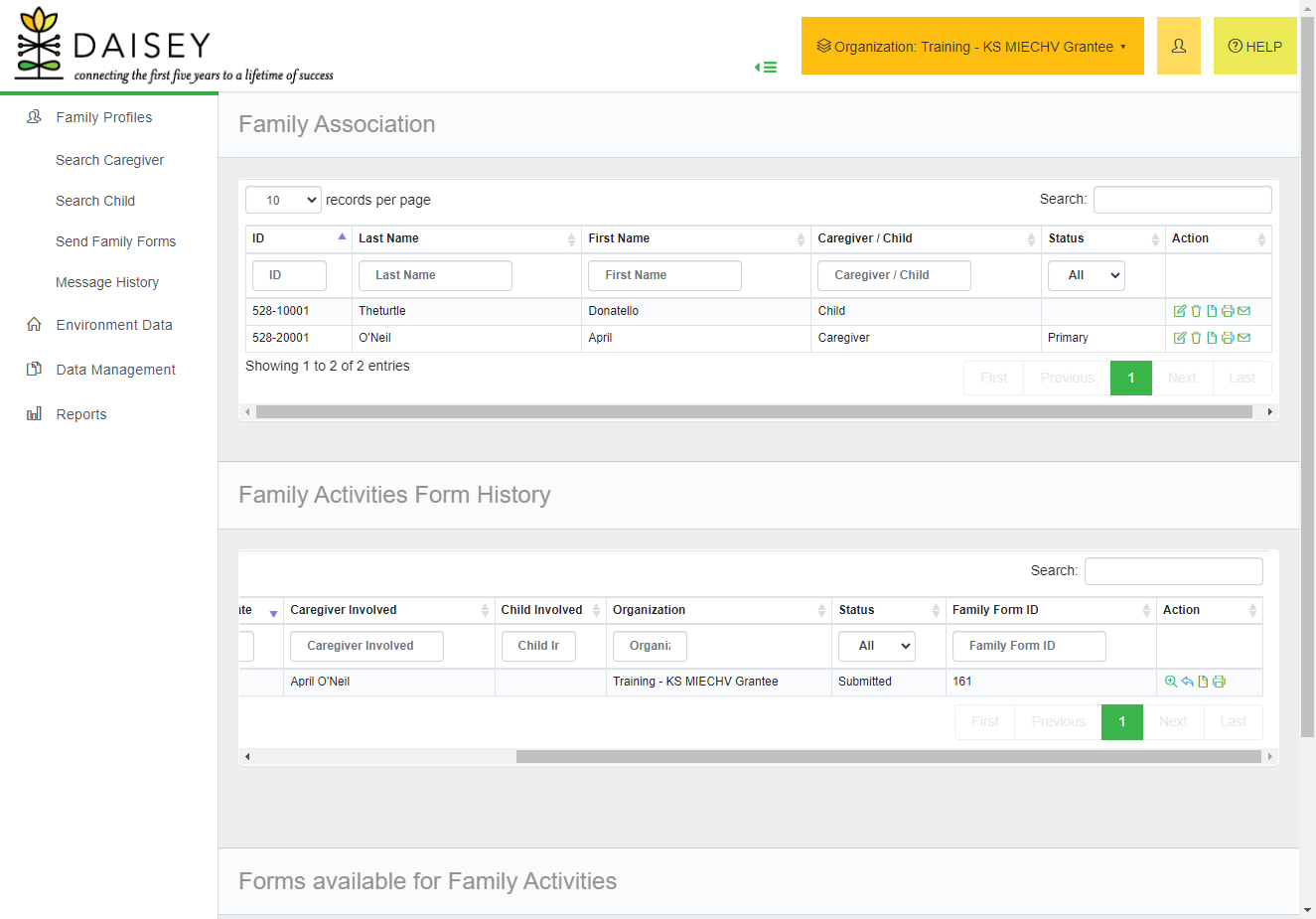Screen dimensions: 1316x919
Task: Delete the Theturtle row with trash icon
Action: (1196, 311)
